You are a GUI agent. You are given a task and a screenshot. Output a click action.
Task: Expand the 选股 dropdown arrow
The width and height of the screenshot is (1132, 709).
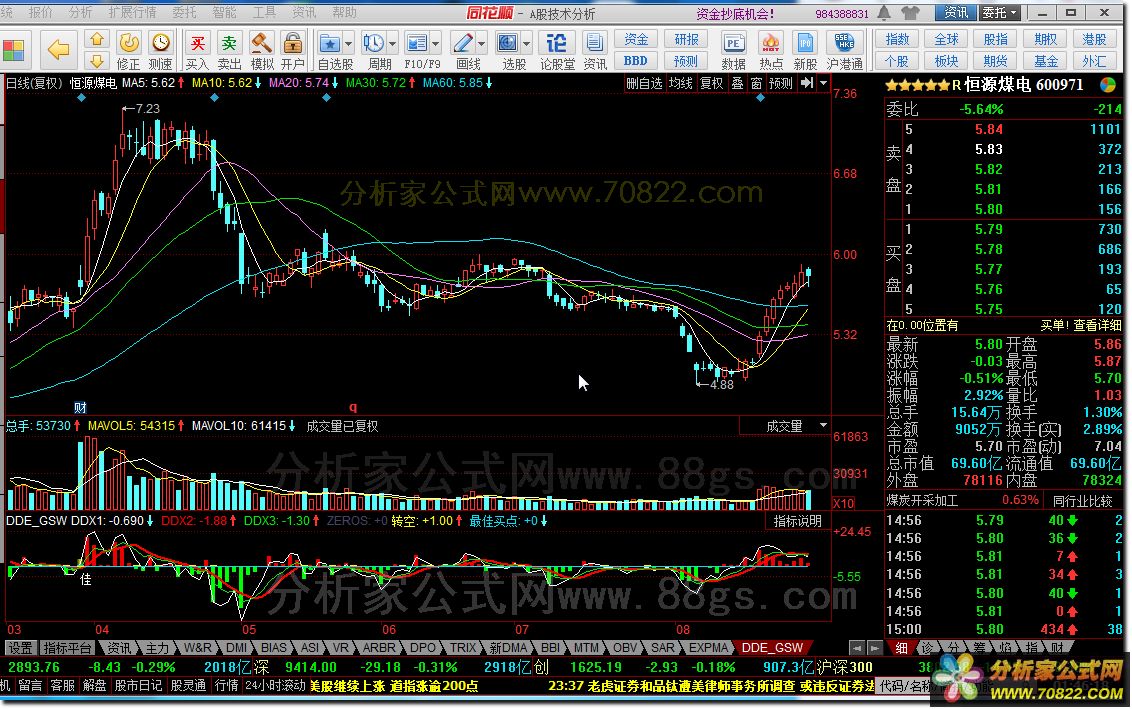pos(526,44)
